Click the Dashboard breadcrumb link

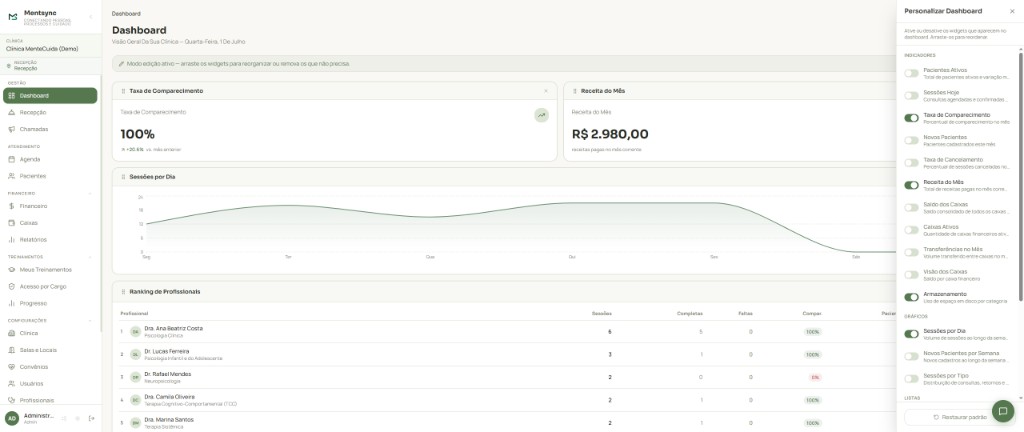coord(126,13)
